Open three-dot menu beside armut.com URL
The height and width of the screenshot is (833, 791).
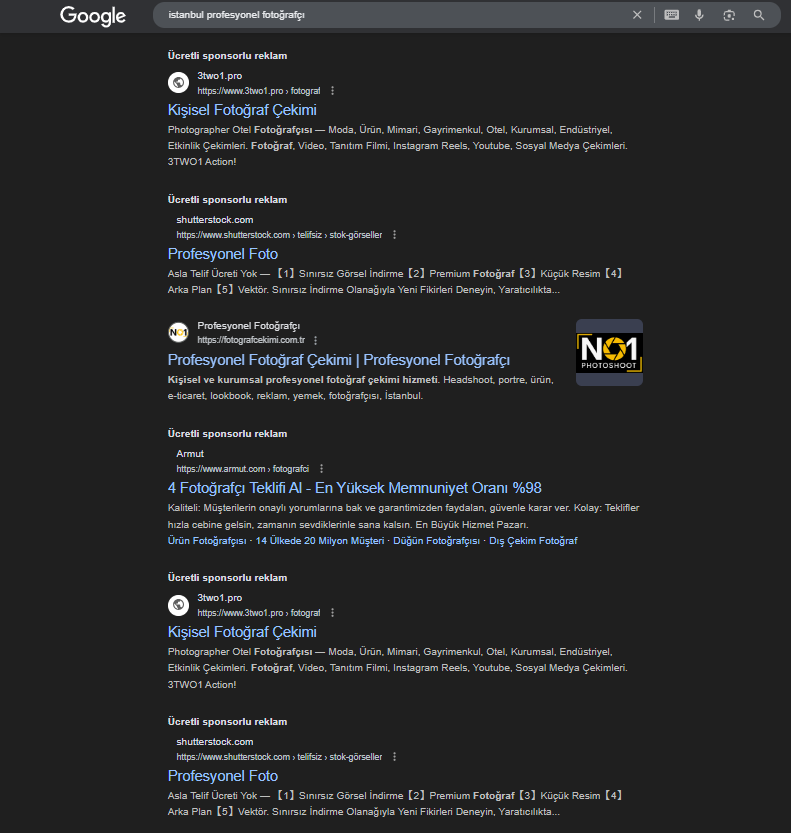pyautogui.click(x=321, y=469)
